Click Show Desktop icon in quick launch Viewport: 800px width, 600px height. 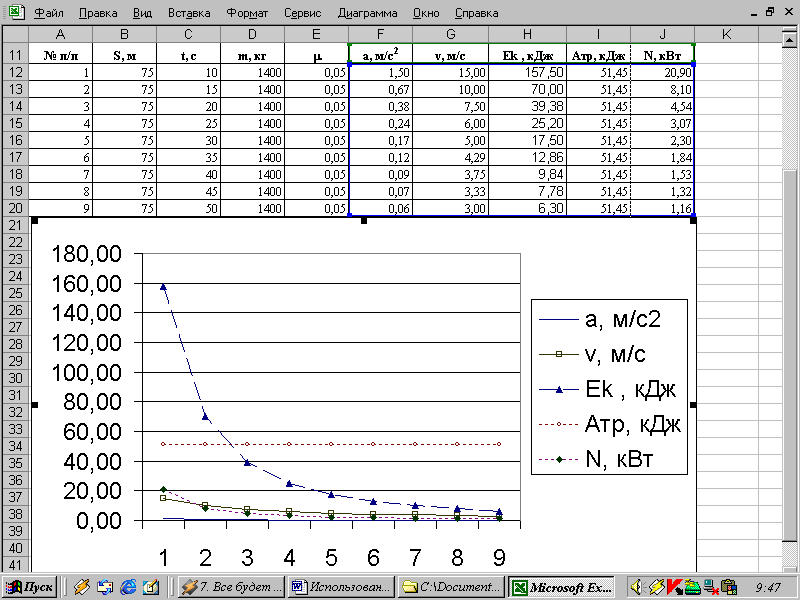151,587
